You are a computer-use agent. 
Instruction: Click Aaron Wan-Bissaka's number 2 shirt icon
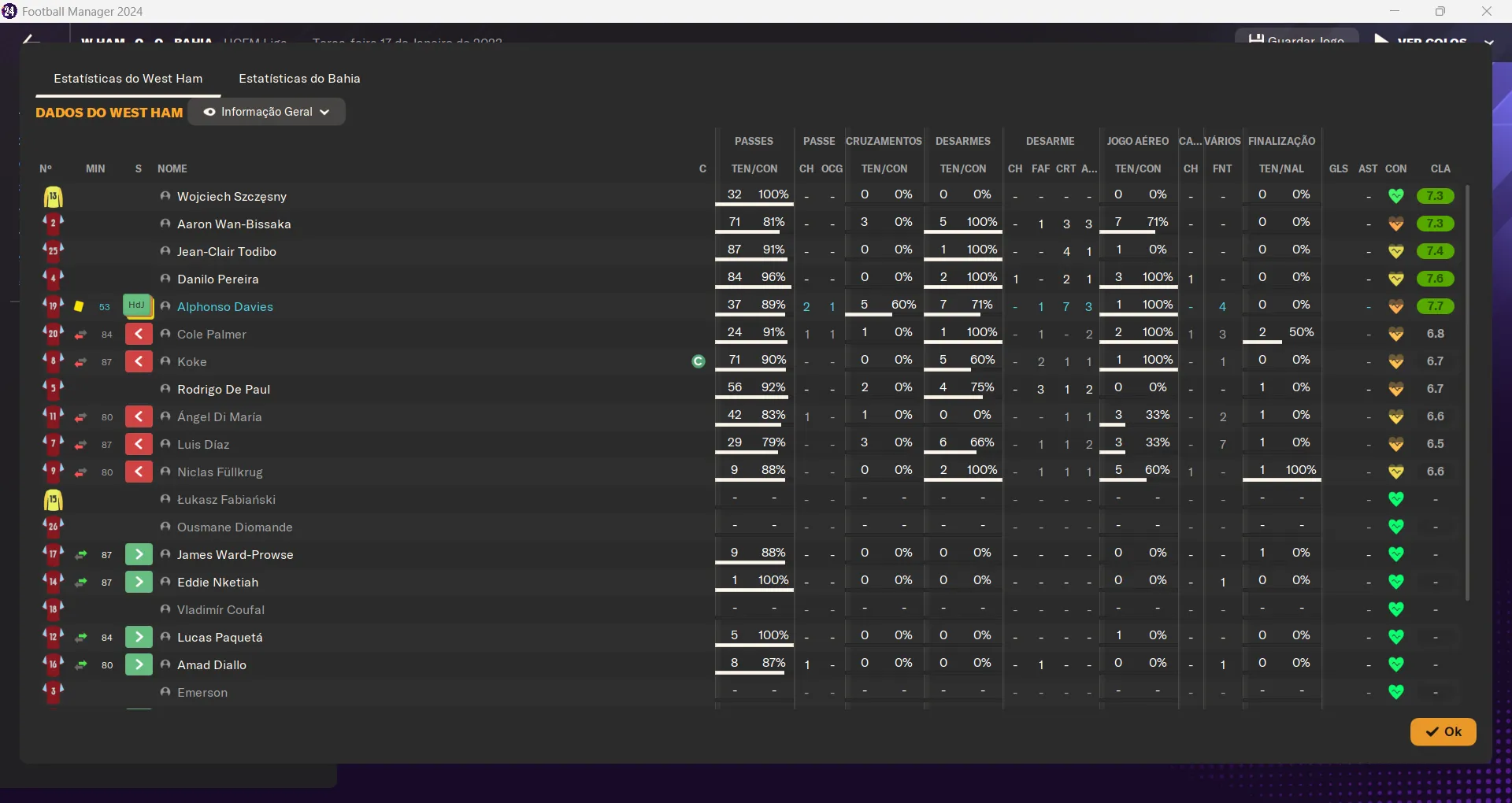click(53, 224)
